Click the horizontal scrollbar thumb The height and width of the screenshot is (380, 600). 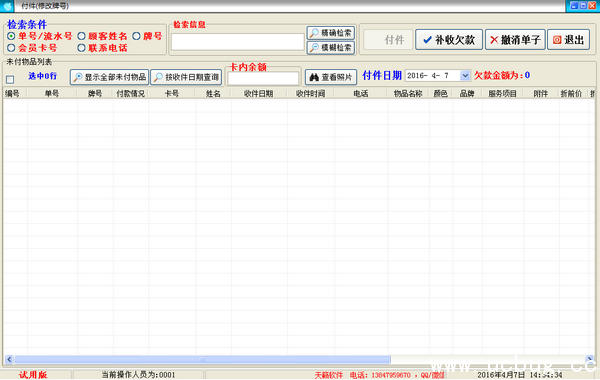coord(202,359)
